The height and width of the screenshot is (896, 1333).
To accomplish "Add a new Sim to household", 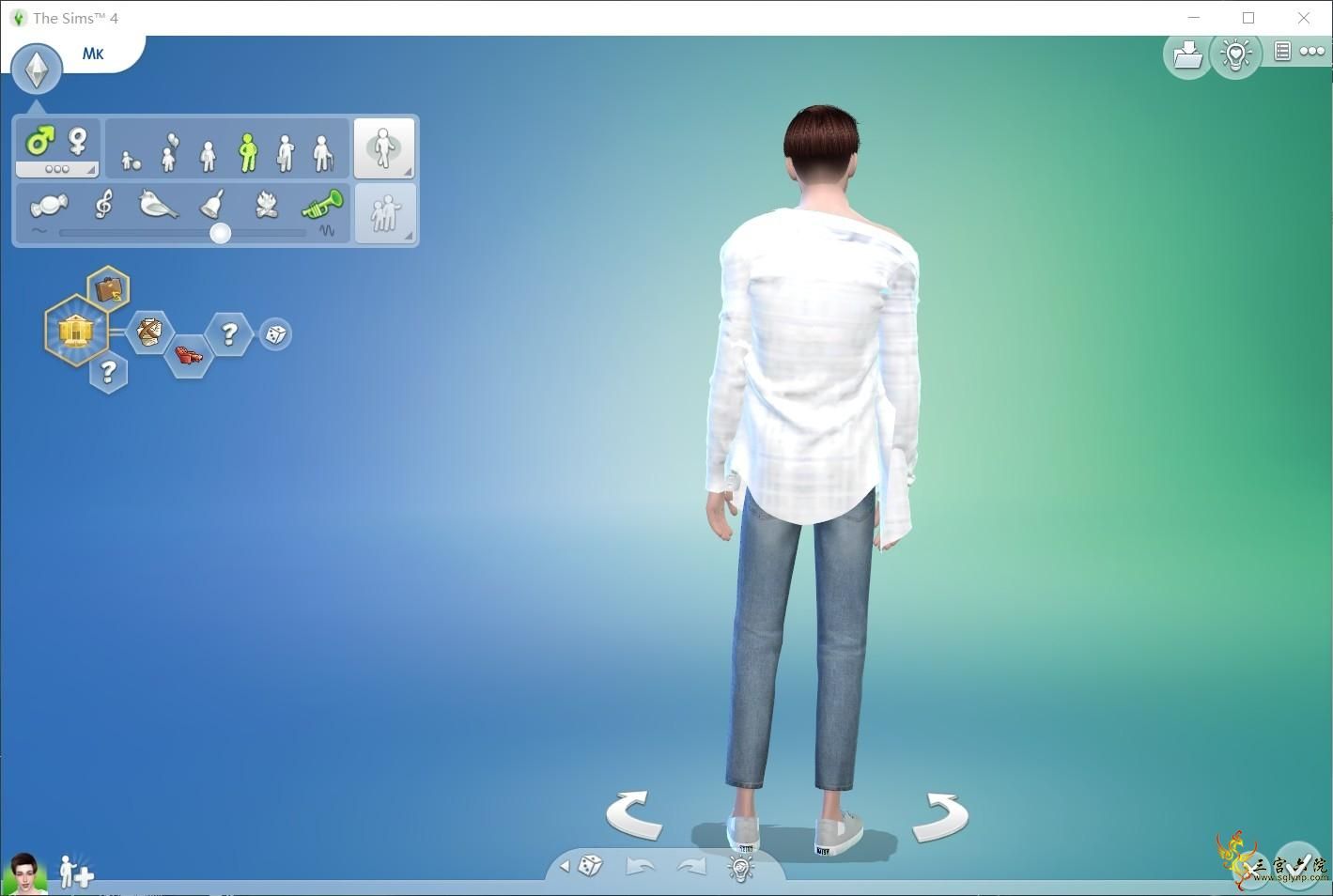I will coord(75,873).
